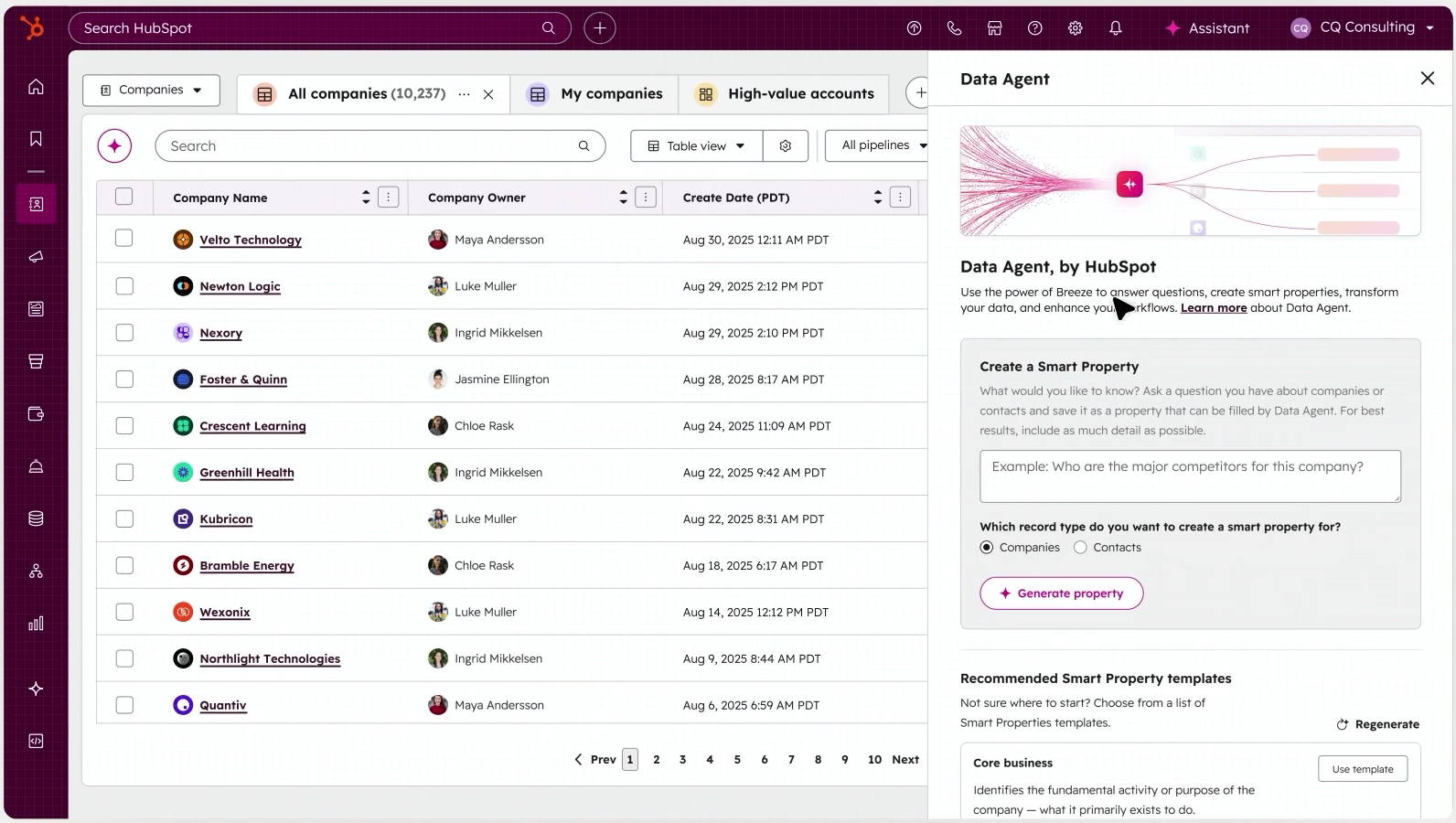The height and width of the screenshot is (823, 1456).
Task: Go to page 2 of results
Action: [657, 760]
